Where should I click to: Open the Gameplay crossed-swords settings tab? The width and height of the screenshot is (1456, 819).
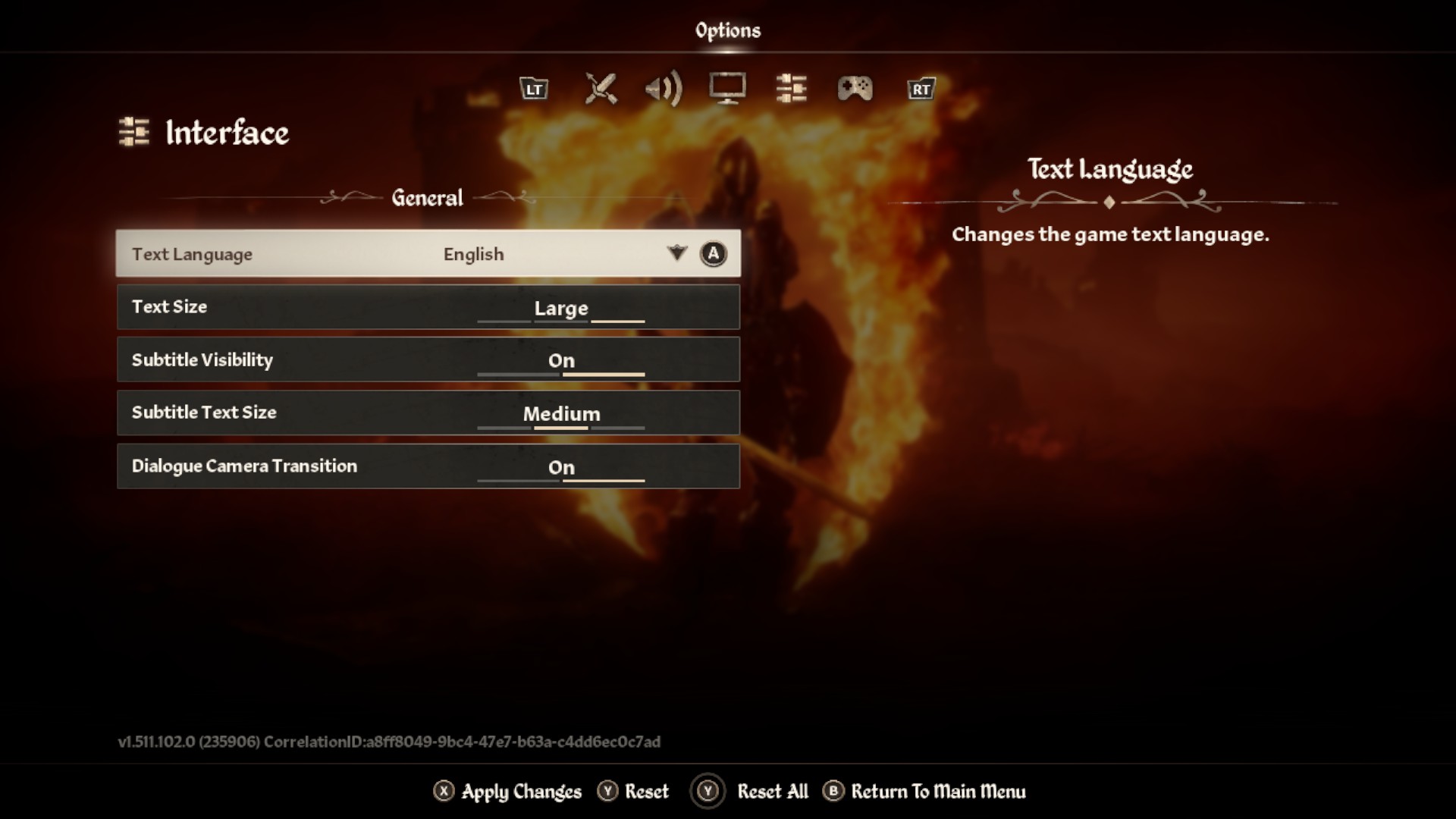click(601, 89)
